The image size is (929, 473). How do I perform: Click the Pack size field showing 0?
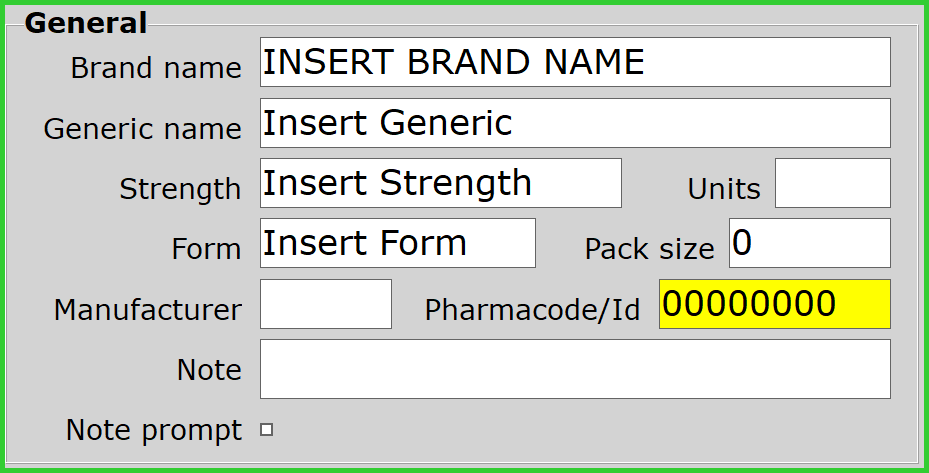[x=809, y=243]
